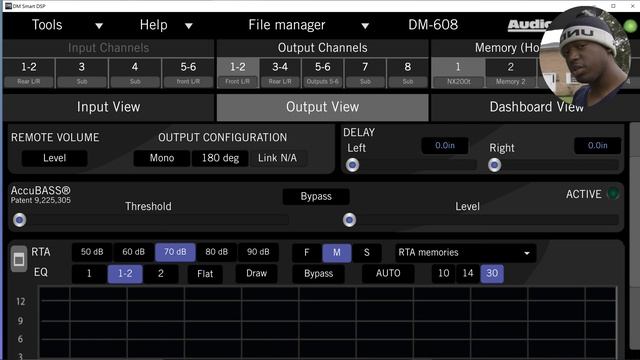Screen dimensions: 640x360
Task: Select memory slot 2
Action: [x=511, y=73]
